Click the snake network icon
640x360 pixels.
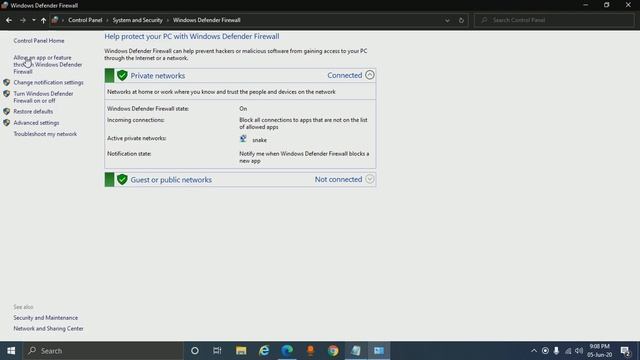pos(243,139)
